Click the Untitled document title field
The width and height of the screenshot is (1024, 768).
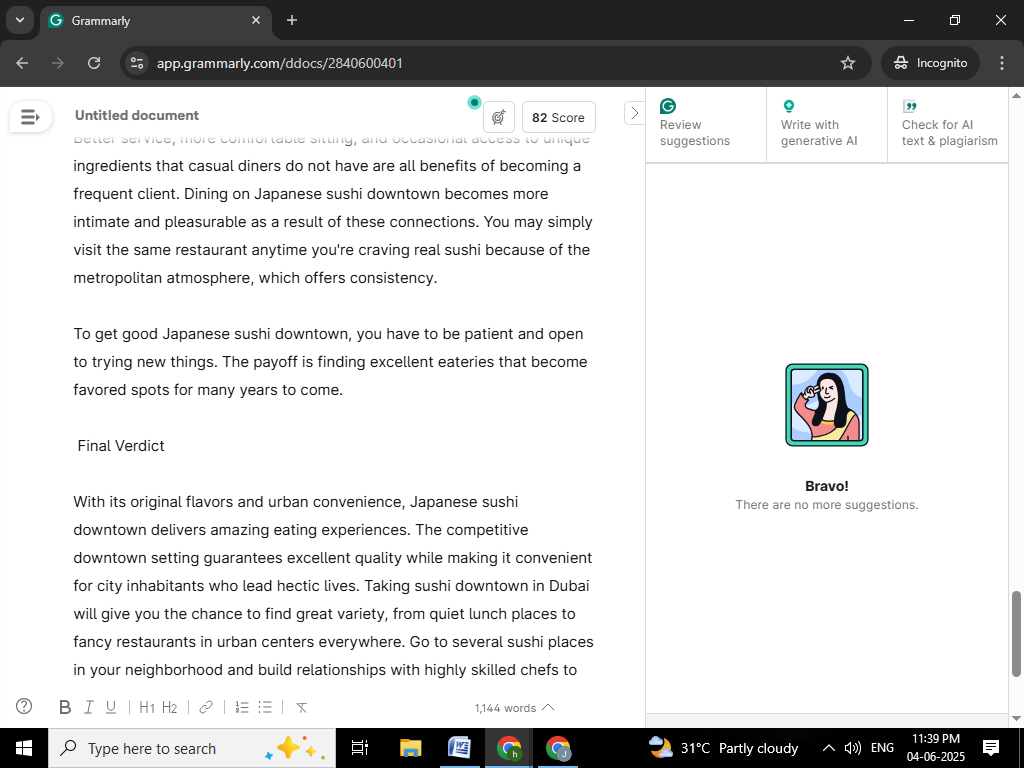(136, 116)
